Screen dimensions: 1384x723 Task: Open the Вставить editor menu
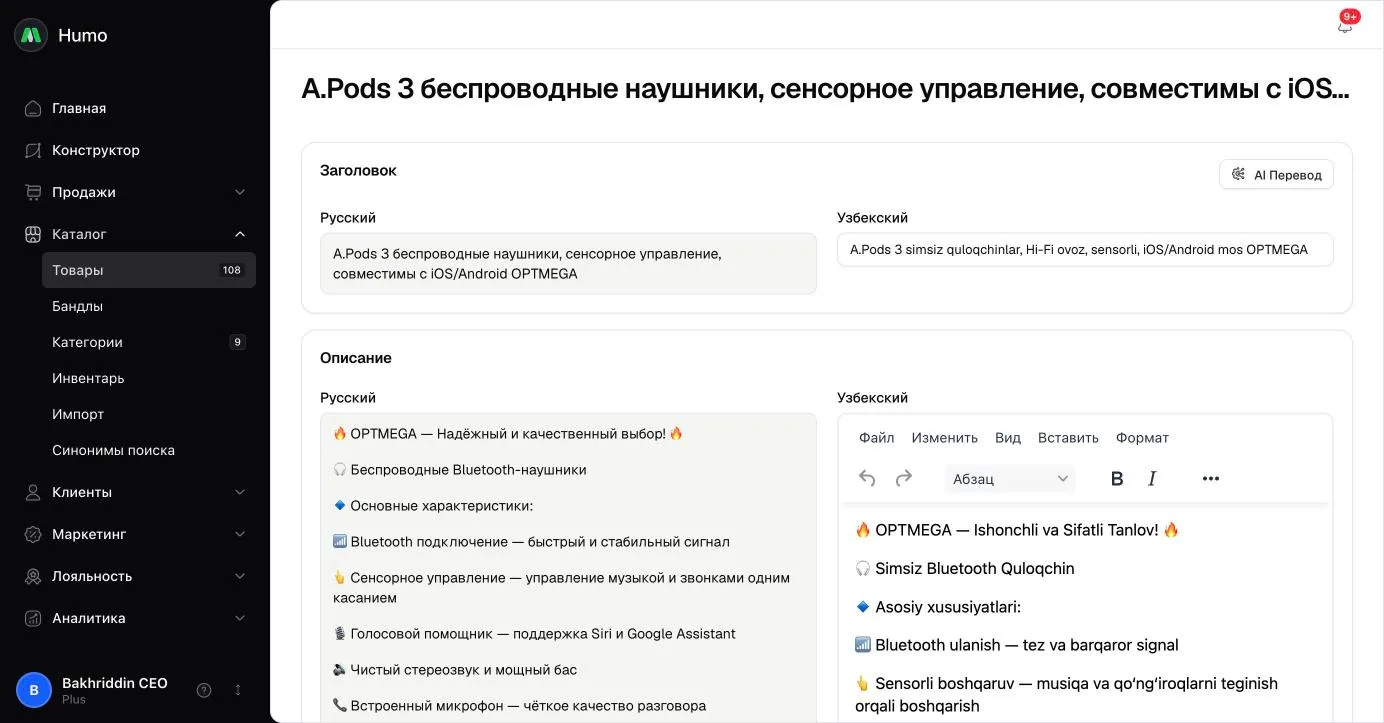(1068, 438)
